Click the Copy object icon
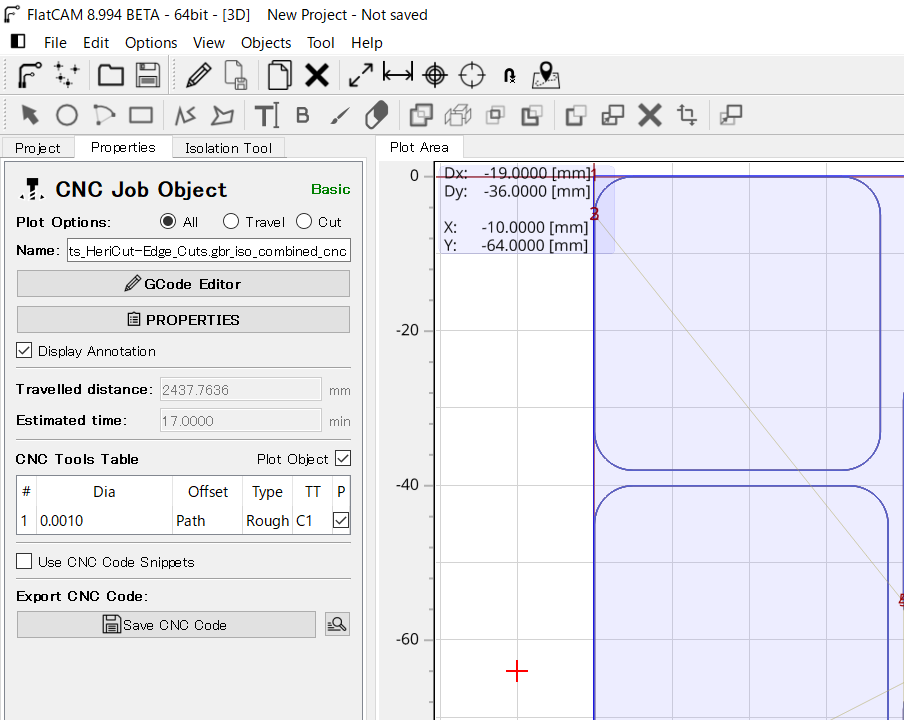This screenshot has width=904, height=720. [280, 75]
